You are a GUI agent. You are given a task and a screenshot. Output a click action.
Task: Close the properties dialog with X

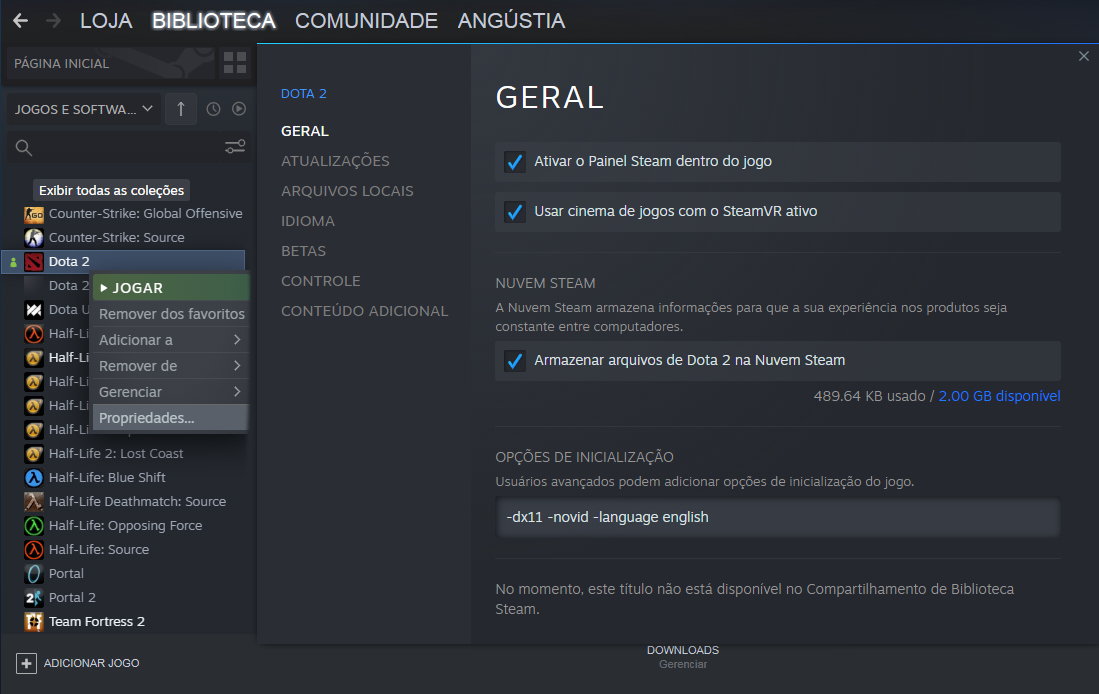pyautogui.click(x=1084, y=56)
